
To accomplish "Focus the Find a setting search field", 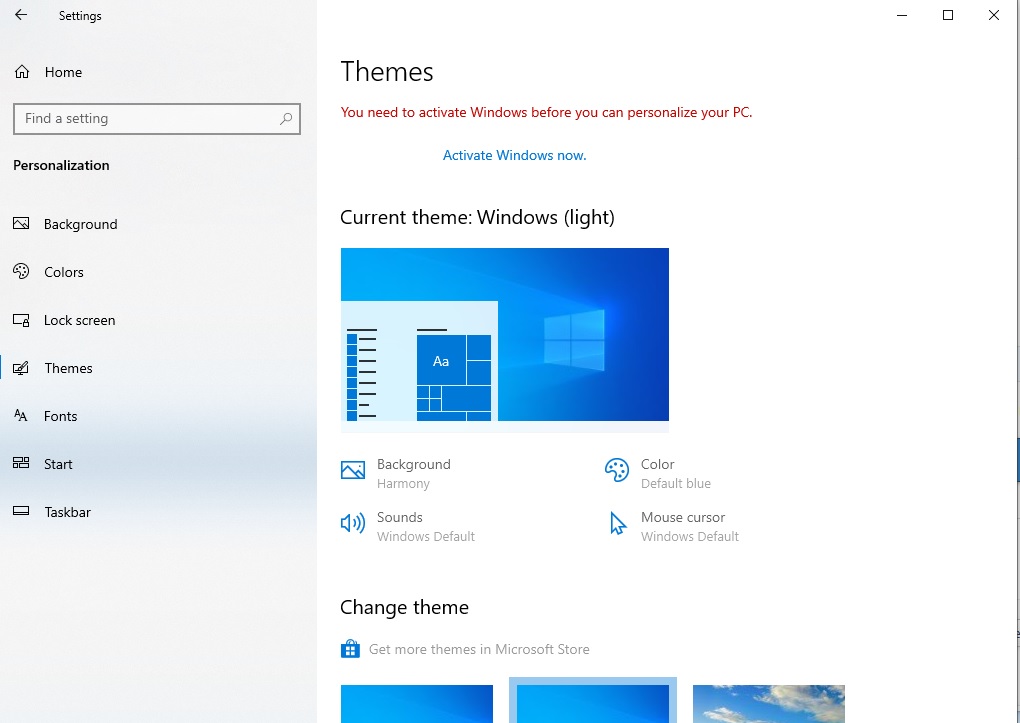I will click(157, 118).
